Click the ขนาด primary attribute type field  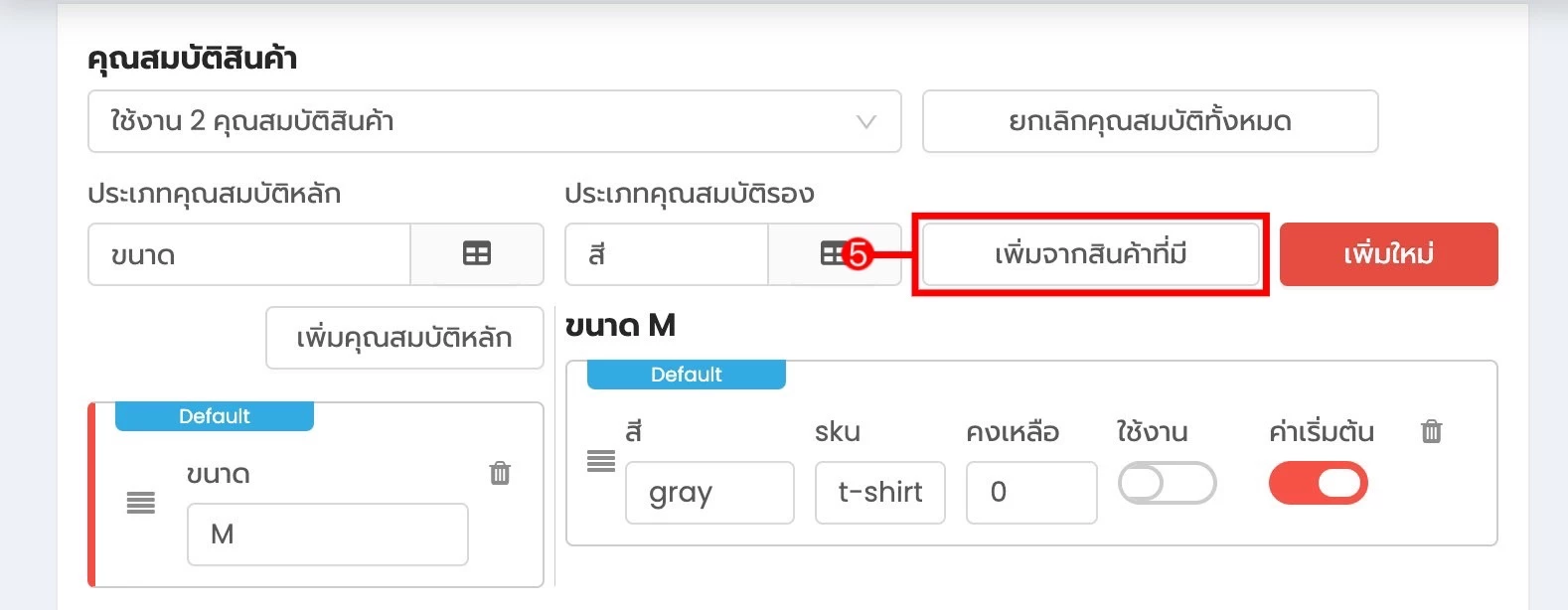click(x=249, y=254)
